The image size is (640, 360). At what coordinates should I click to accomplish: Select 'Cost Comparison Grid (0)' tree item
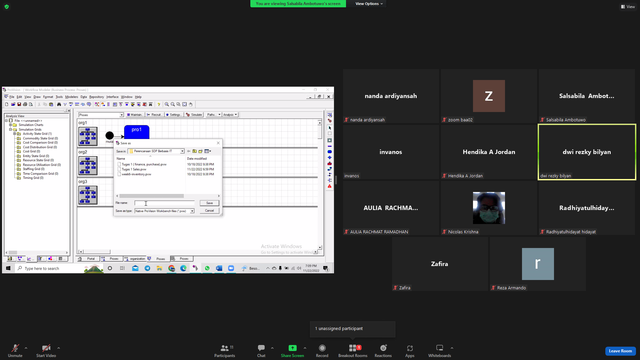40,142
